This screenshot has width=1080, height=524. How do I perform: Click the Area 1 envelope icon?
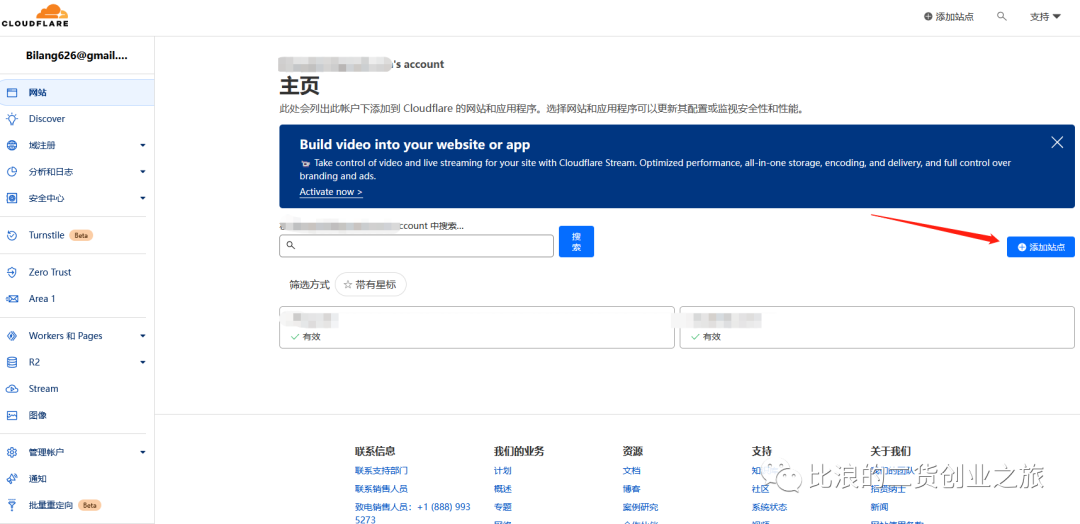pos(12,299)
